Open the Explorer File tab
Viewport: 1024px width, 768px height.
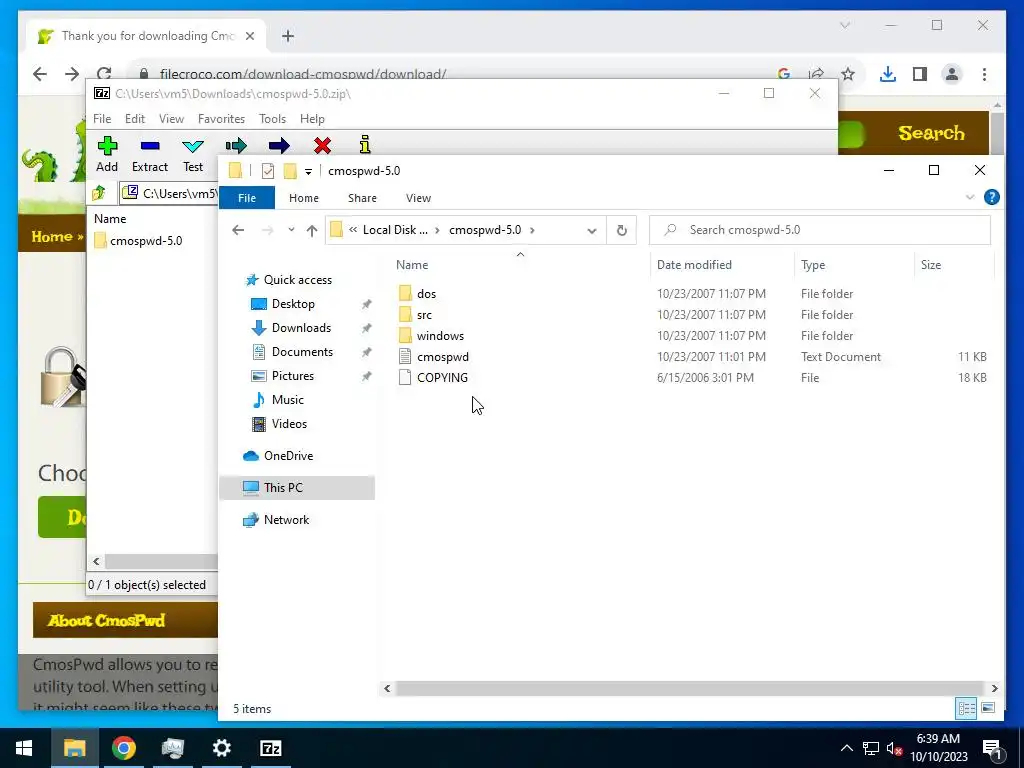(x=247, y=198)
